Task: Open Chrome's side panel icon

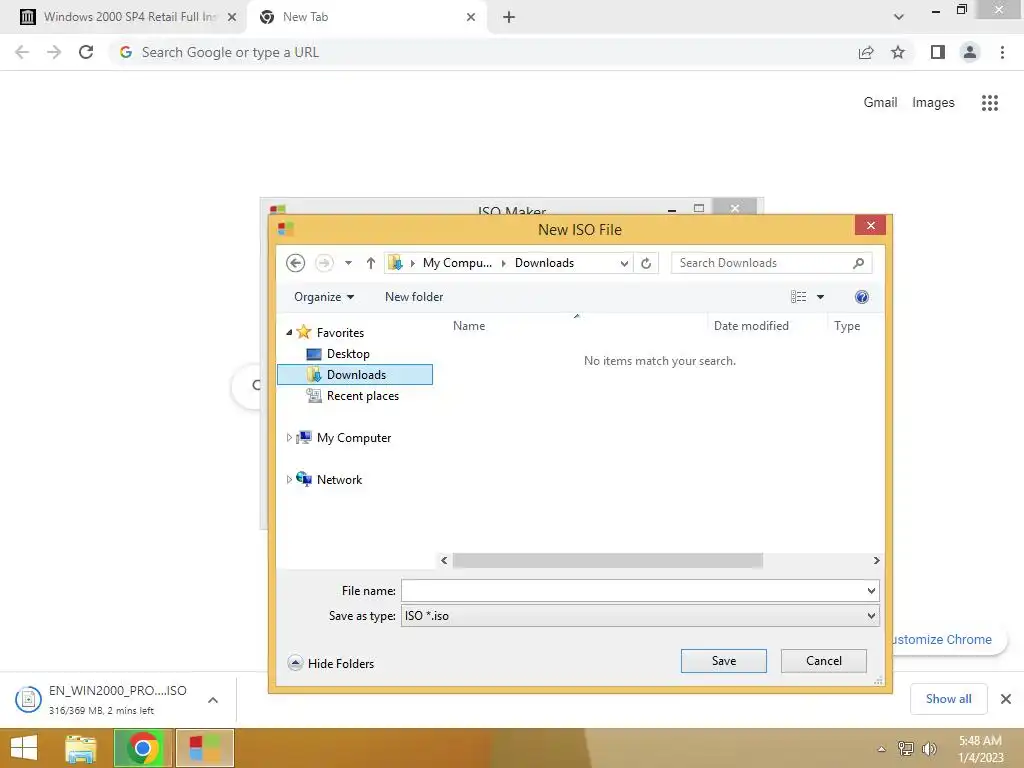Action: tap(938, 52)
